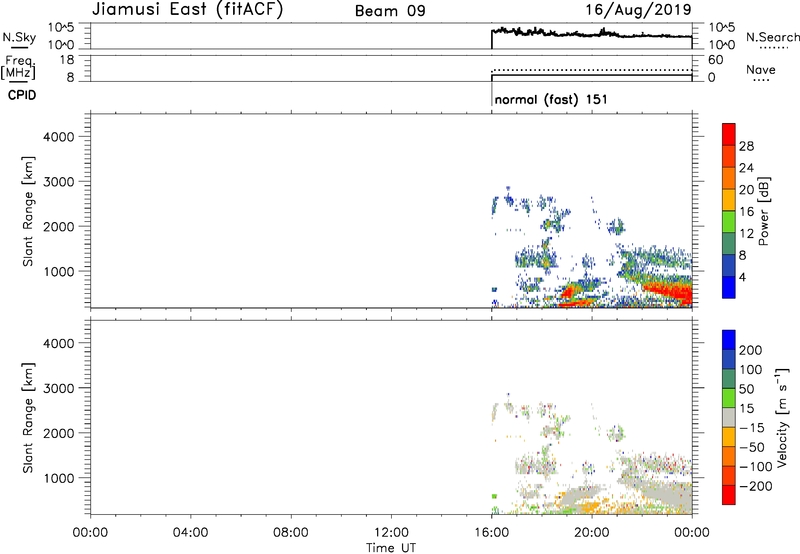
Task: Click the '20:00' time tick label
Action: (591, 533)
